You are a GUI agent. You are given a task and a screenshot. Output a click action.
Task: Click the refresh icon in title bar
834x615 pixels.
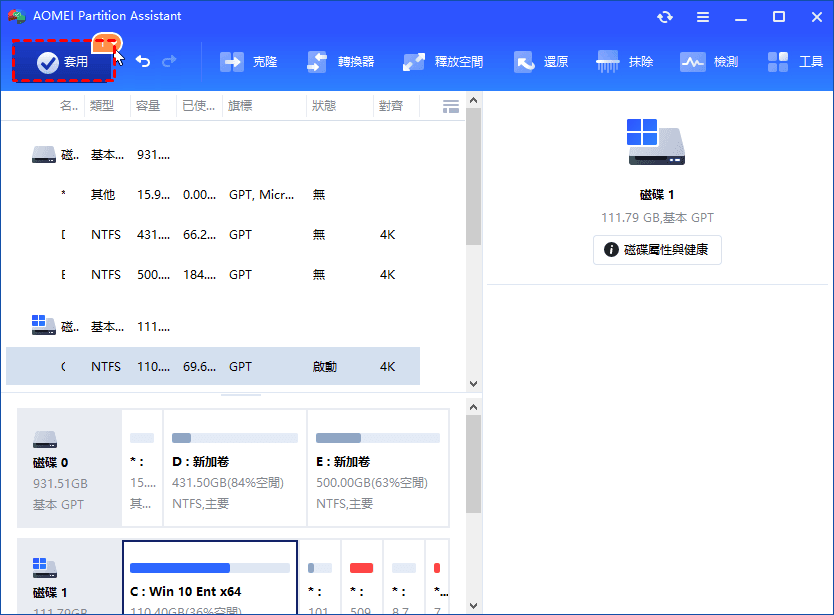click(x=665, y=17)
